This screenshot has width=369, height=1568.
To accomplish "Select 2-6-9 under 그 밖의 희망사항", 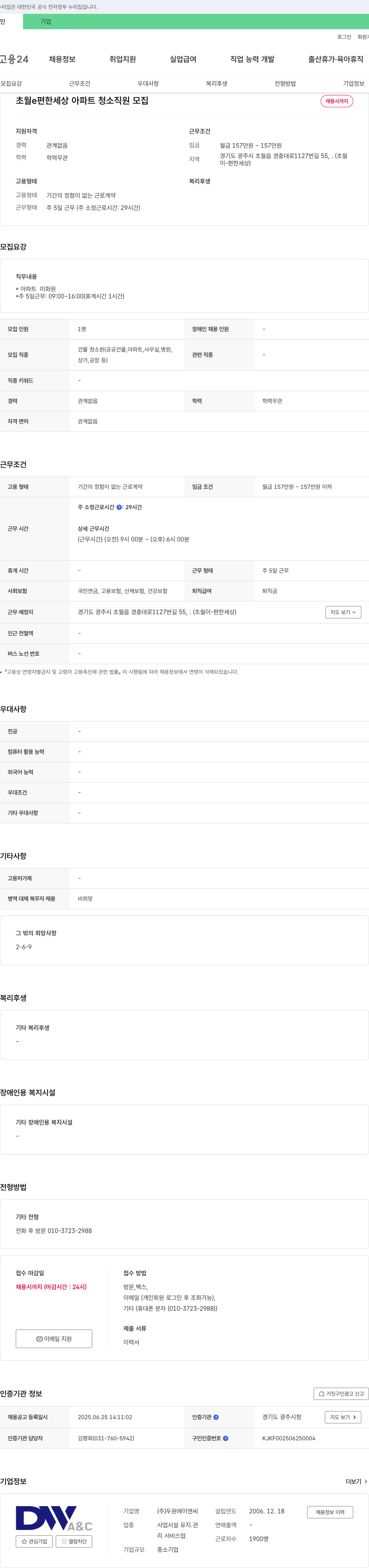I will coord(24,946).
